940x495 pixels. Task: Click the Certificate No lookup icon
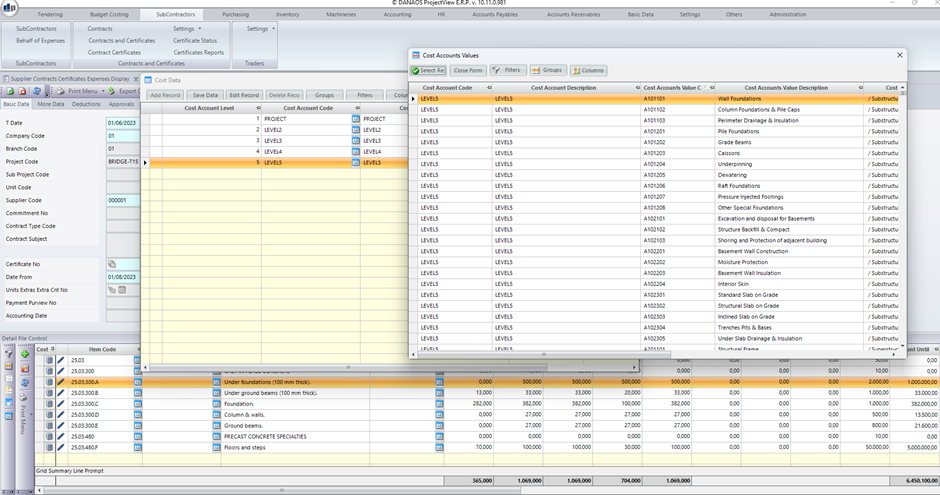pyautogui.click(x=112, y=264)
